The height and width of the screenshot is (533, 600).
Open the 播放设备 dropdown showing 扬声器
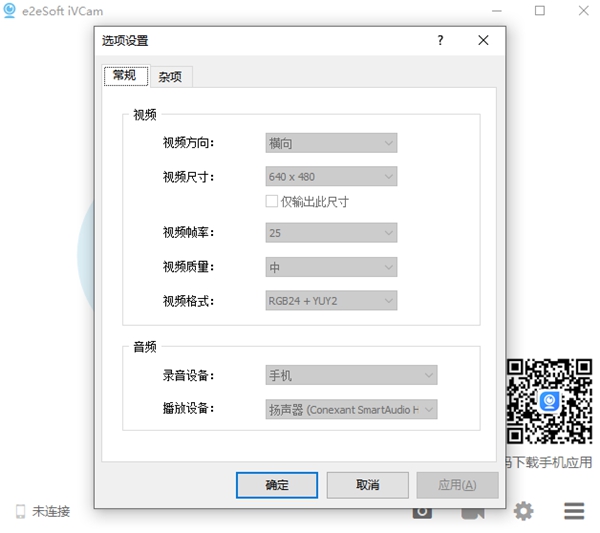tap(351, 409)
